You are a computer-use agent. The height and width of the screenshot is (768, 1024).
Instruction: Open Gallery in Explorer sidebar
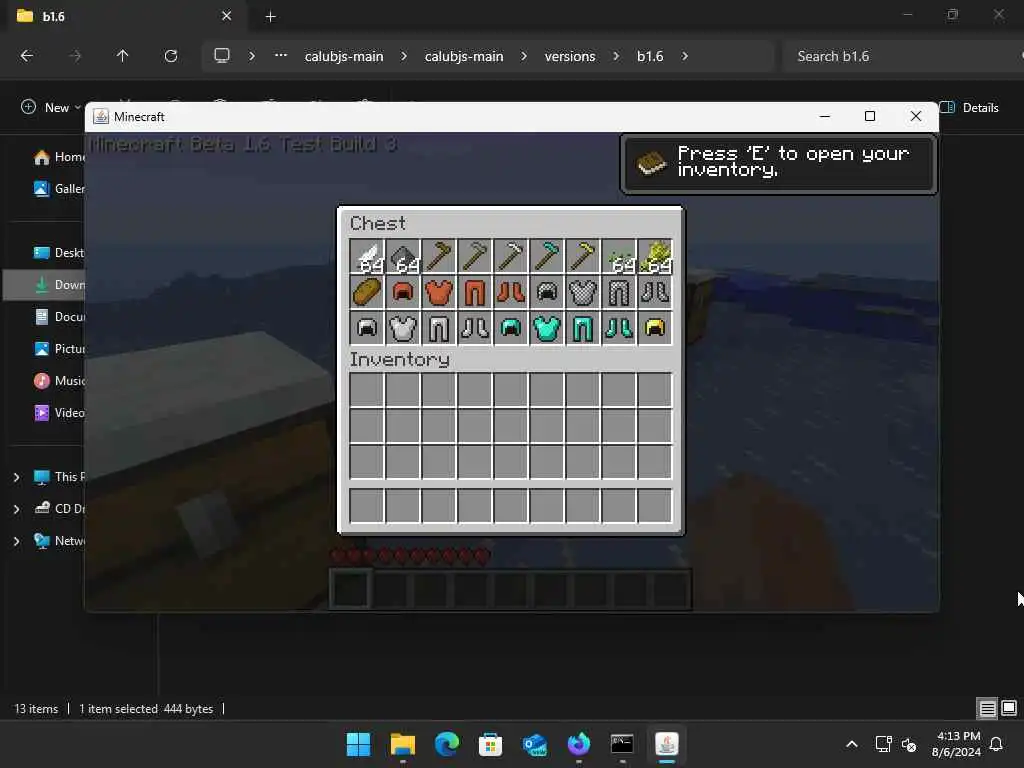tap(59, 189)
